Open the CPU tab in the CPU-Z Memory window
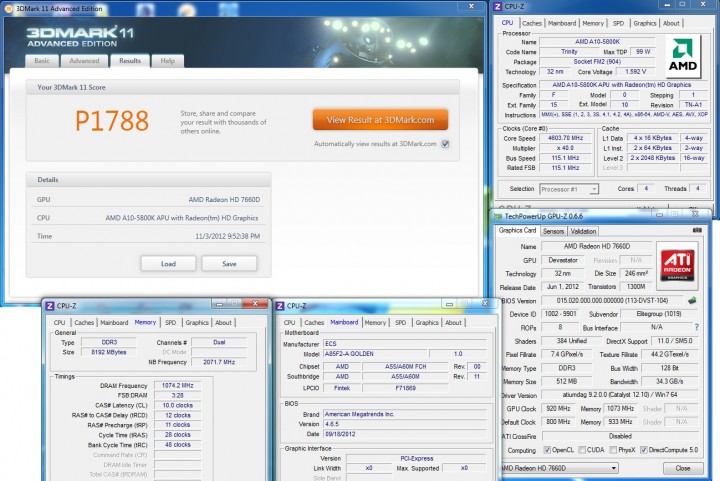 [x=60, y=323]
